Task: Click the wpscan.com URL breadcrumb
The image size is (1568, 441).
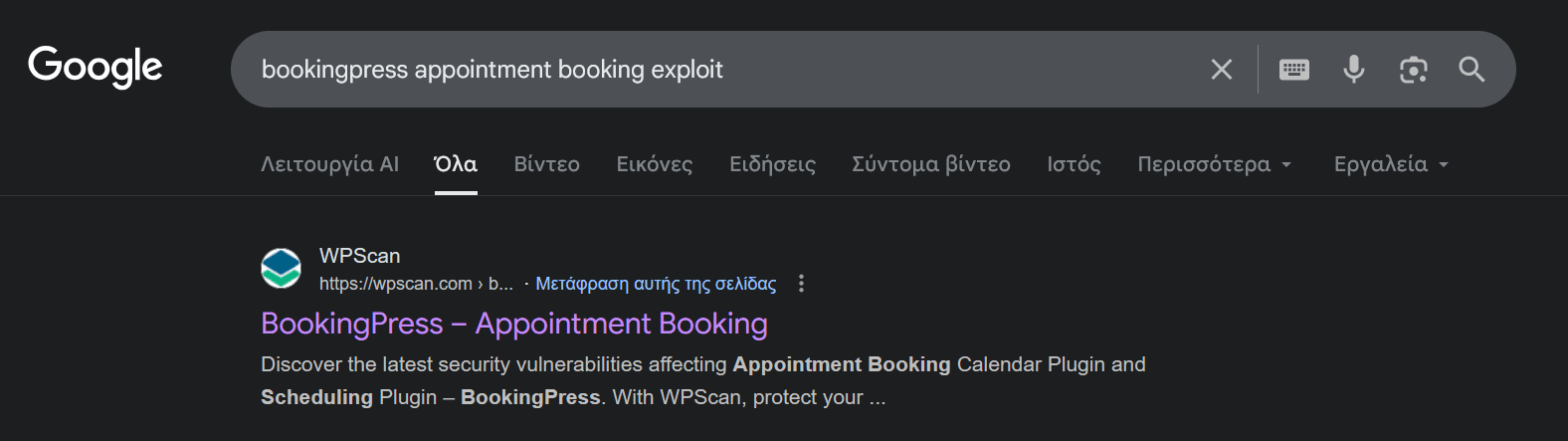Action: pyautogui.click(x=416, y=284)
